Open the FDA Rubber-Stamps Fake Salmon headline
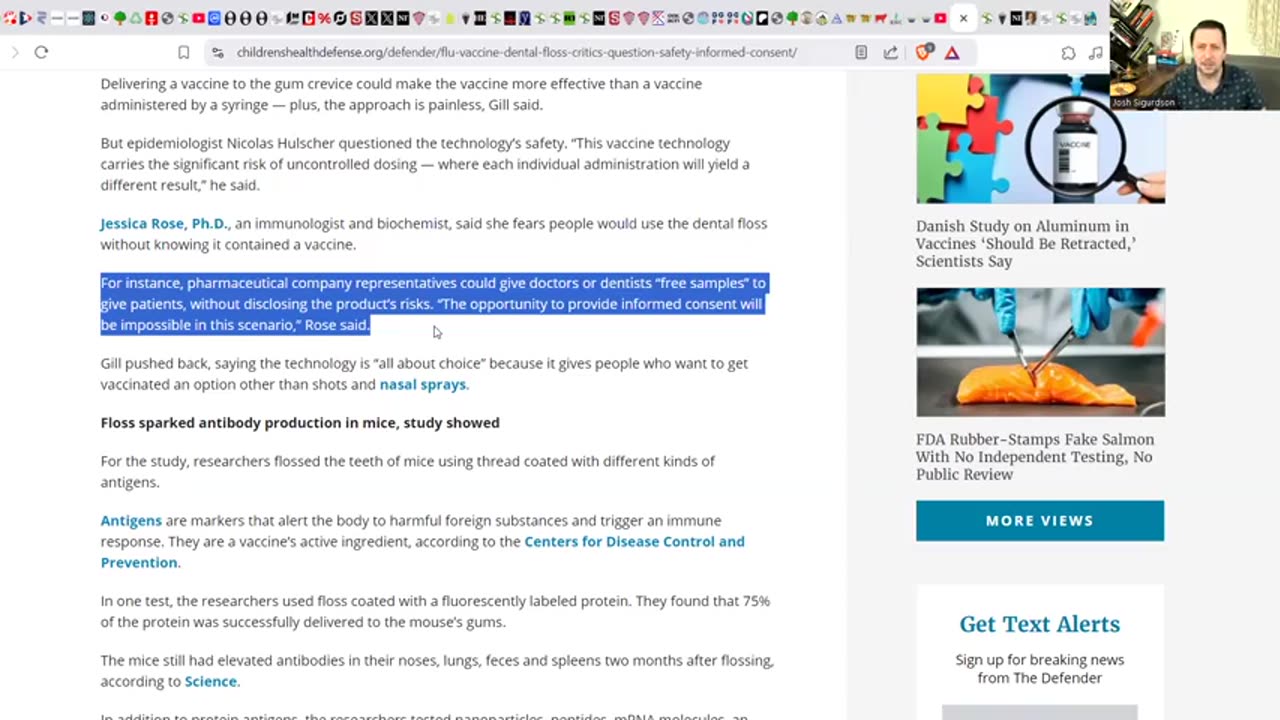 pyautogui.click(x=1035, y=457)
